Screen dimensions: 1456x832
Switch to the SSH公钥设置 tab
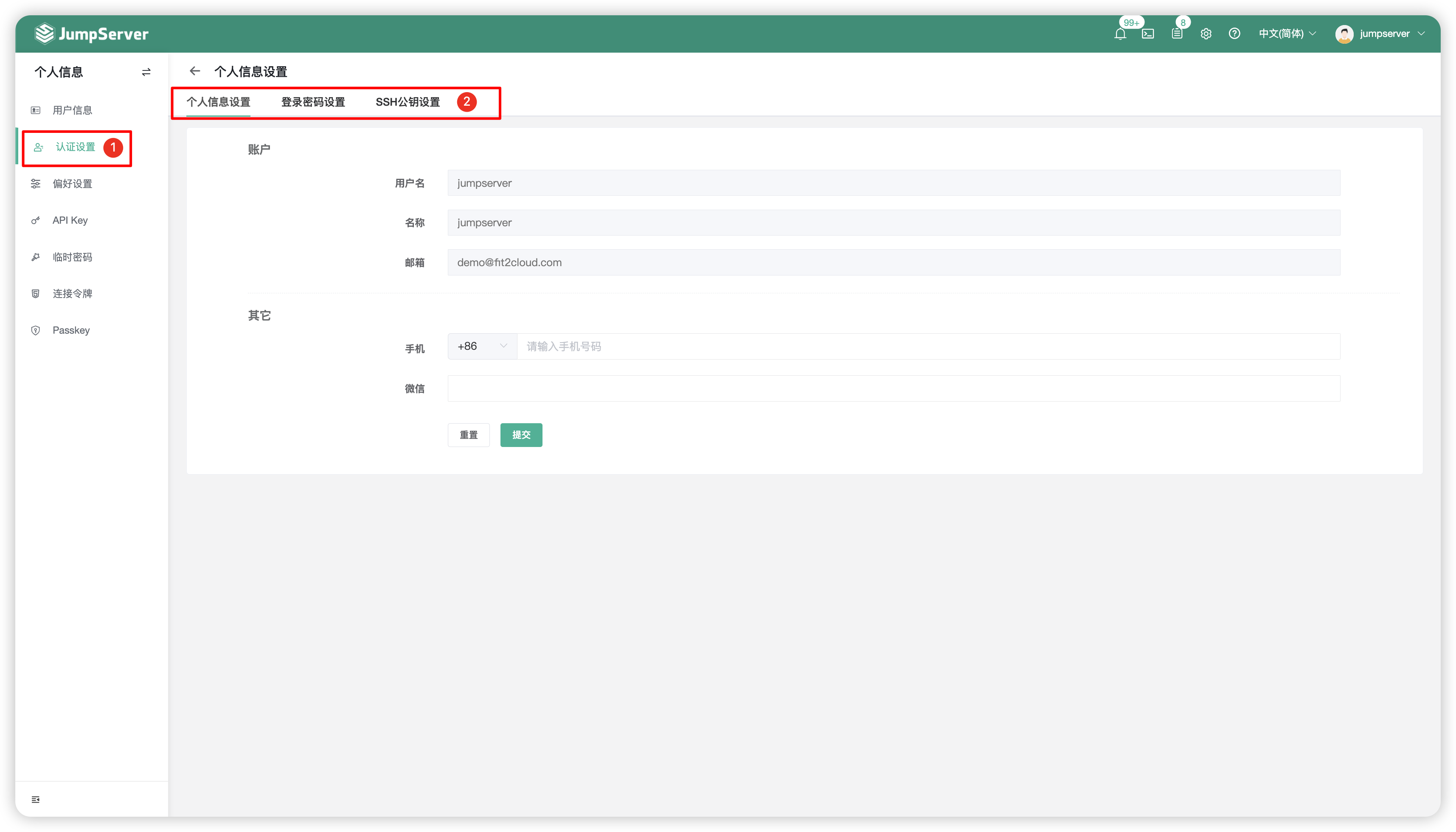pos(408,102)
